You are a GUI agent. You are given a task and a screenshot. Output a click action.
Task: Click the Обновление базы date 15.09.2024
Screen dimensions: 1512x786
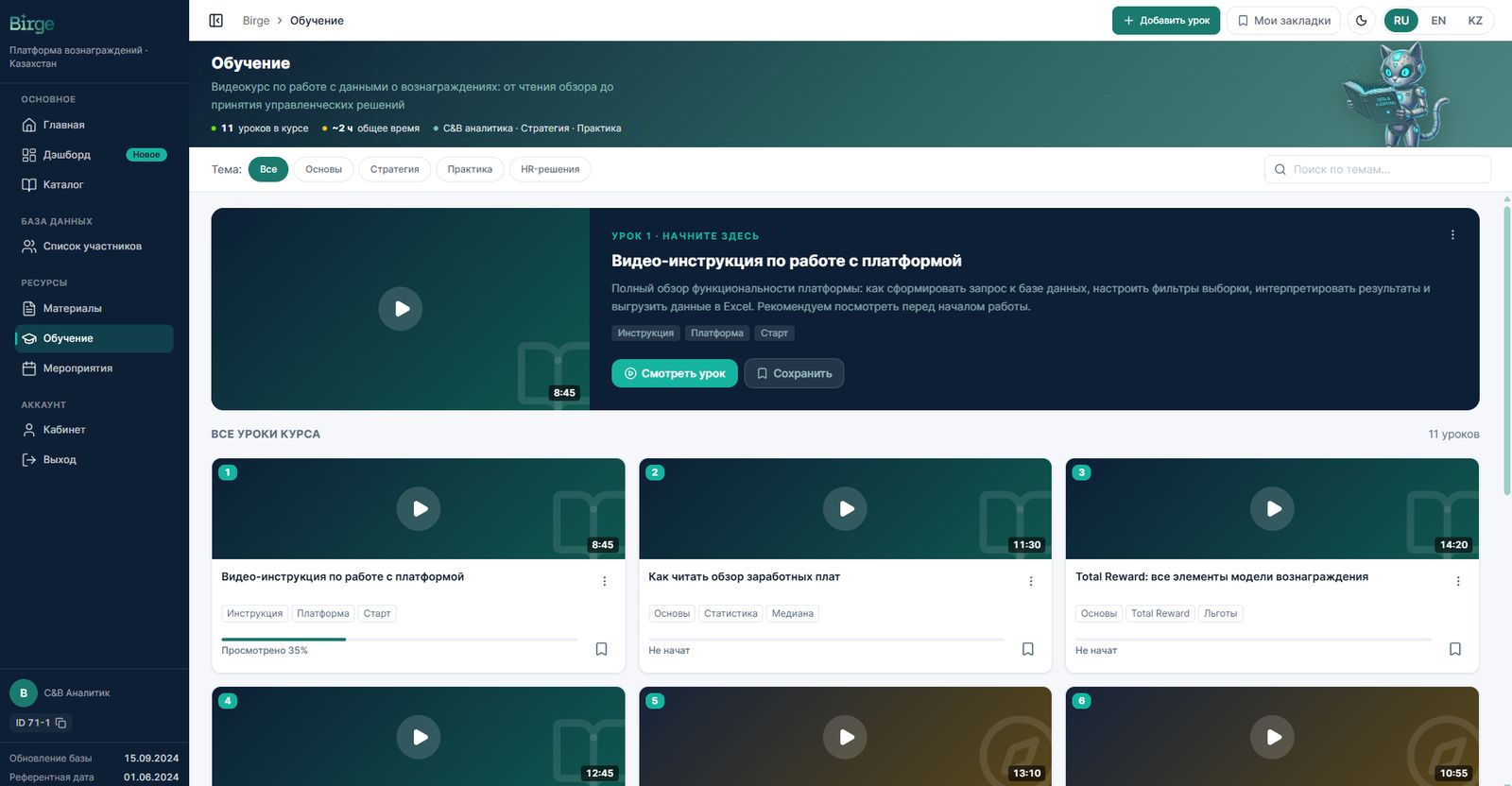[x=151, y=759]
